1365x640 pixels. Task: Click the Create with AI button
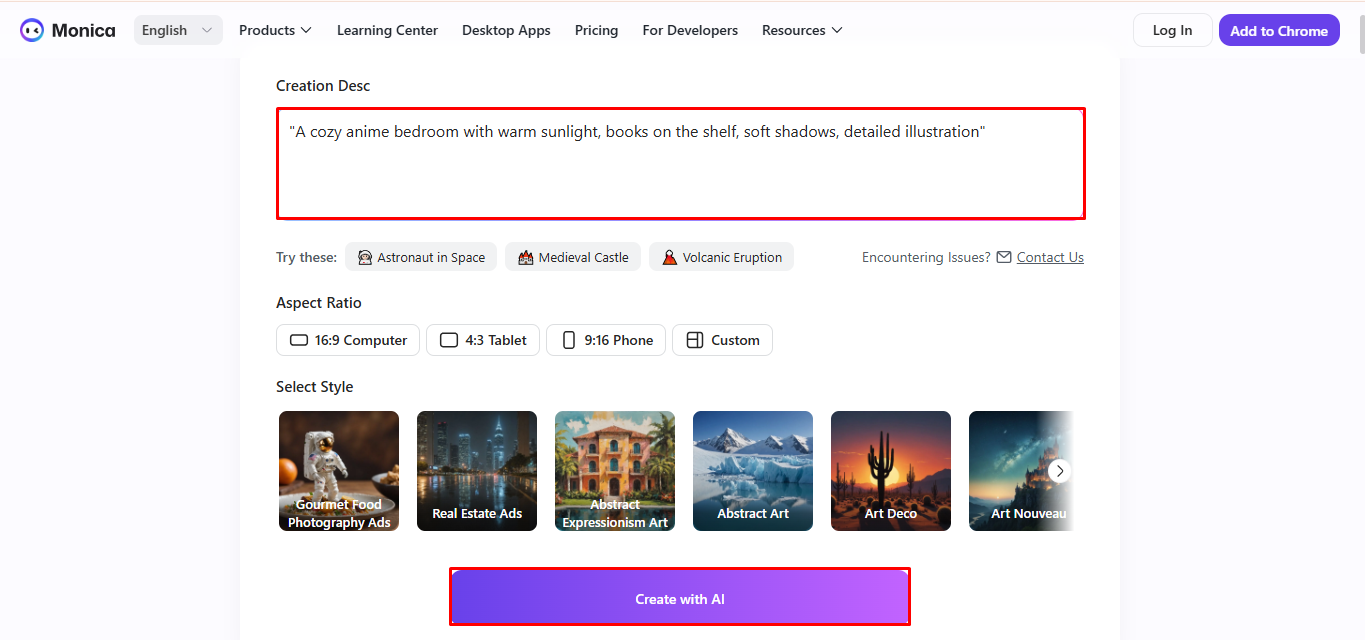[x=680, y=596]
